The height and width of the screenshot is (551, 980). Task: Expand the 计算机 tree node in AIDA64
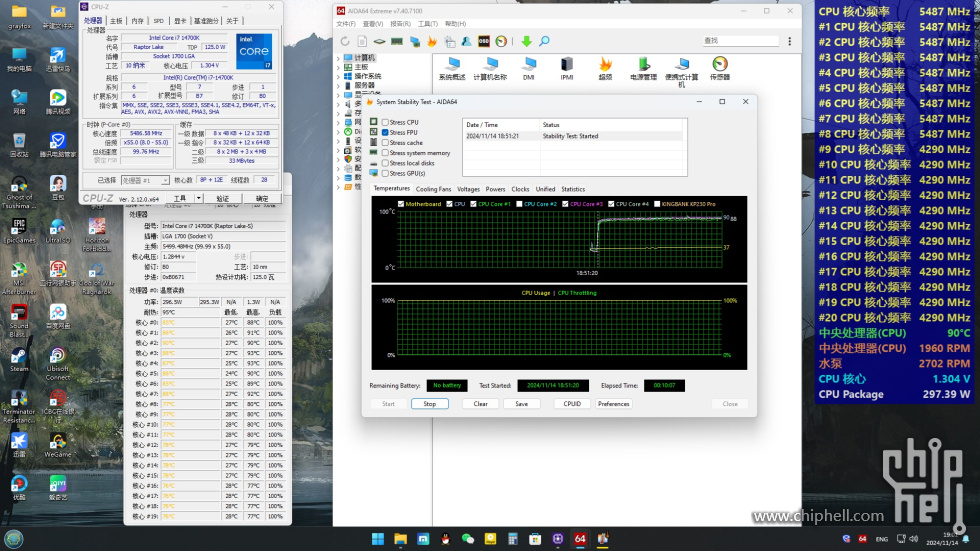tap(338, 58)
